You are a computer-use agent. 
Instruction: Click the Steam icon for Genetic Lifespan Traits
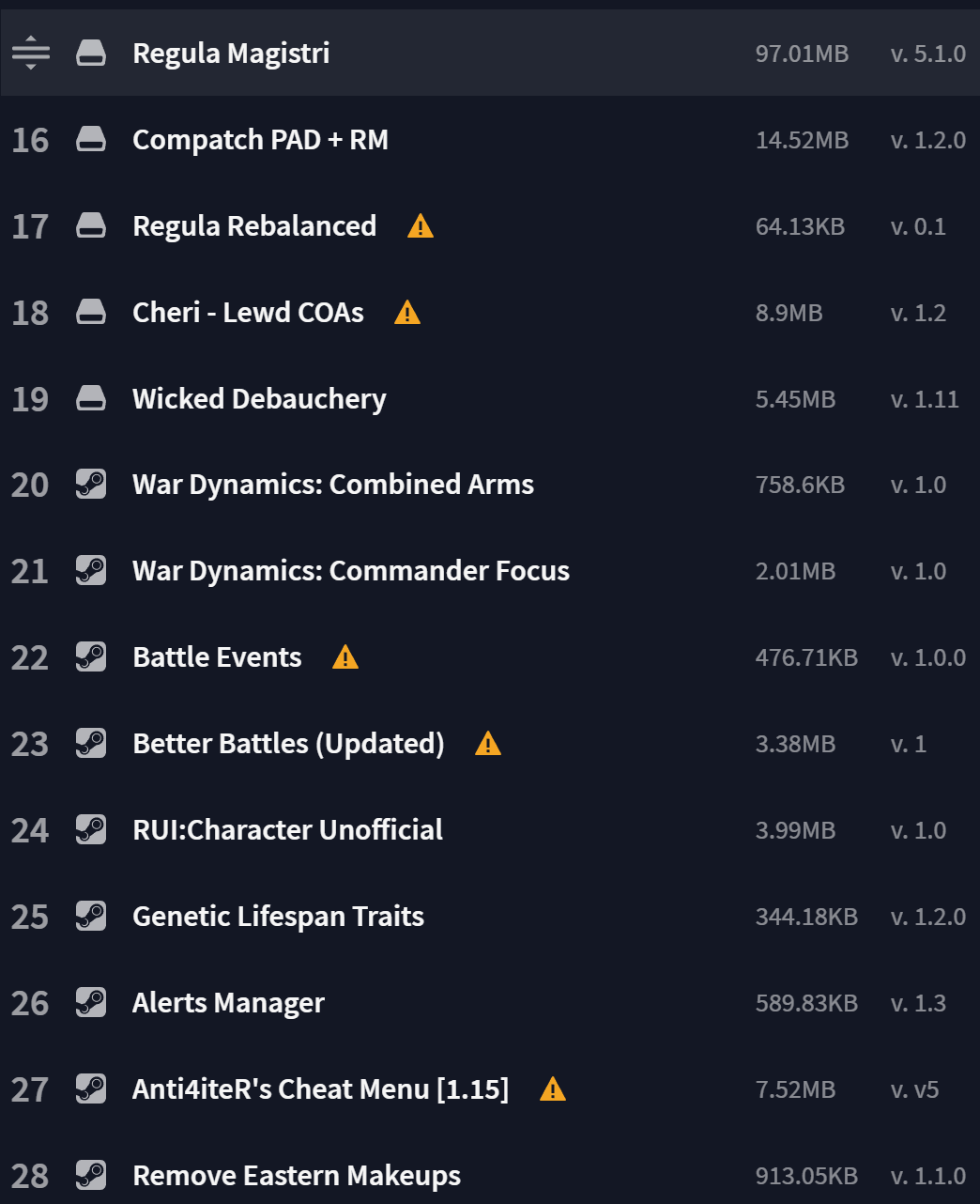pos(91,917)
